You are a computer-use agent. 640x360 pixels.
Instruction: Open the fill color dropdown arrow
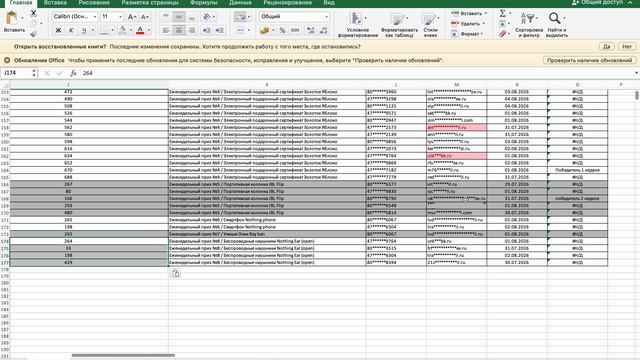tap(131, 30)
